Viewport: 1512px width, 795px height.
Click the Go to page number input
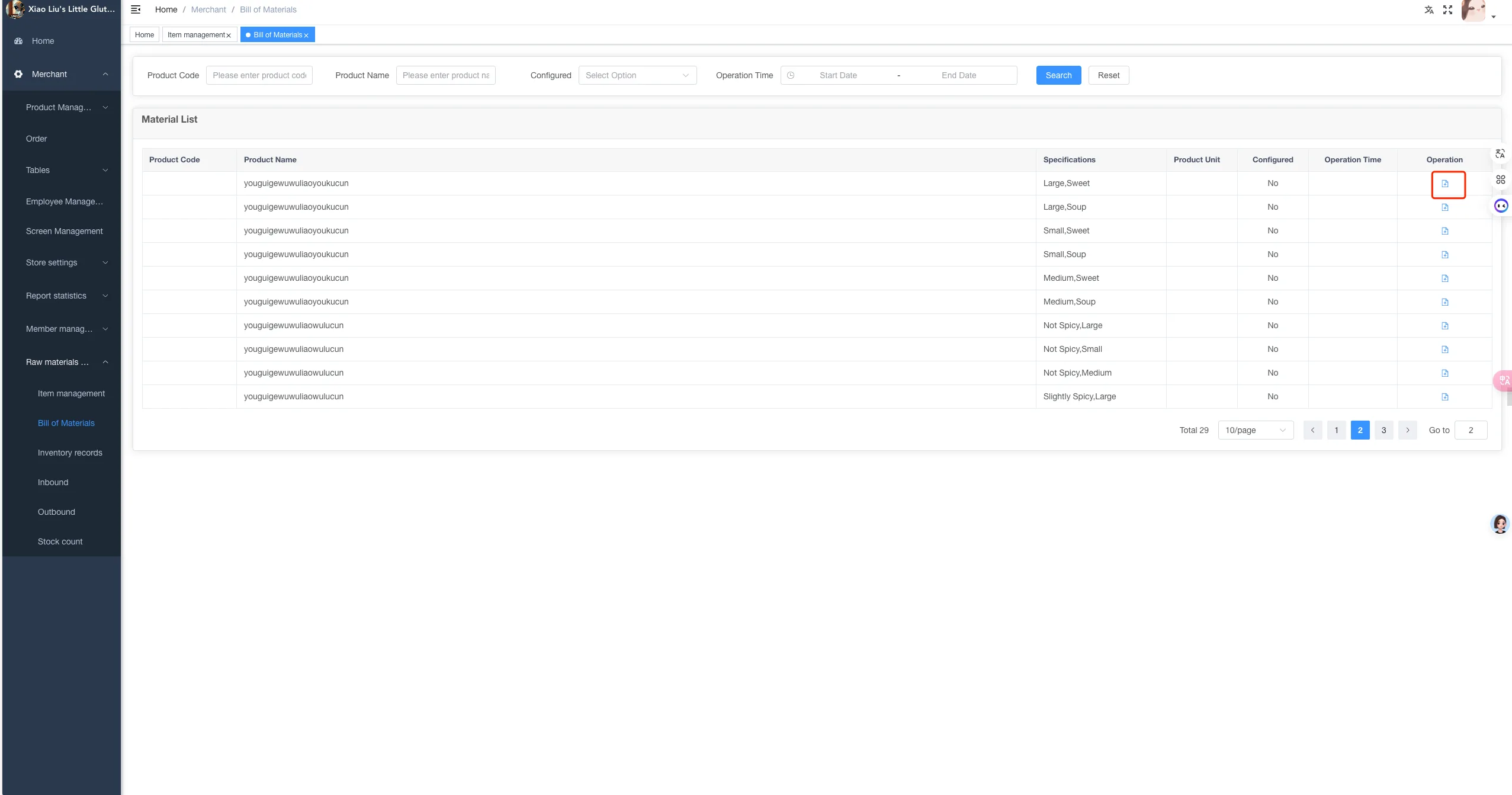tap(1471, 430)
